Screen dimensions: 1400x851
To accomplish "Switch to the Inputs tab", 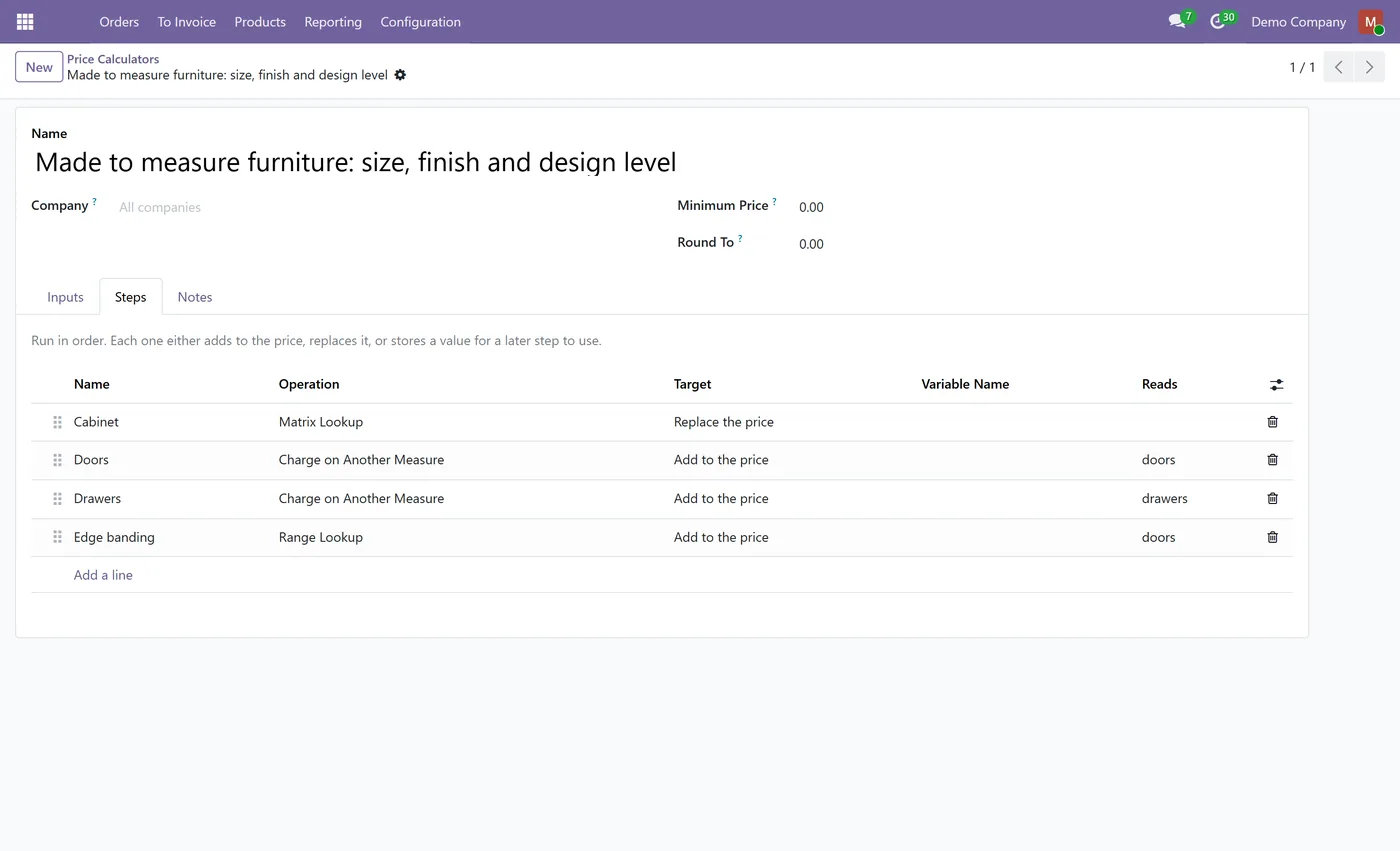I will coord(65,297).
